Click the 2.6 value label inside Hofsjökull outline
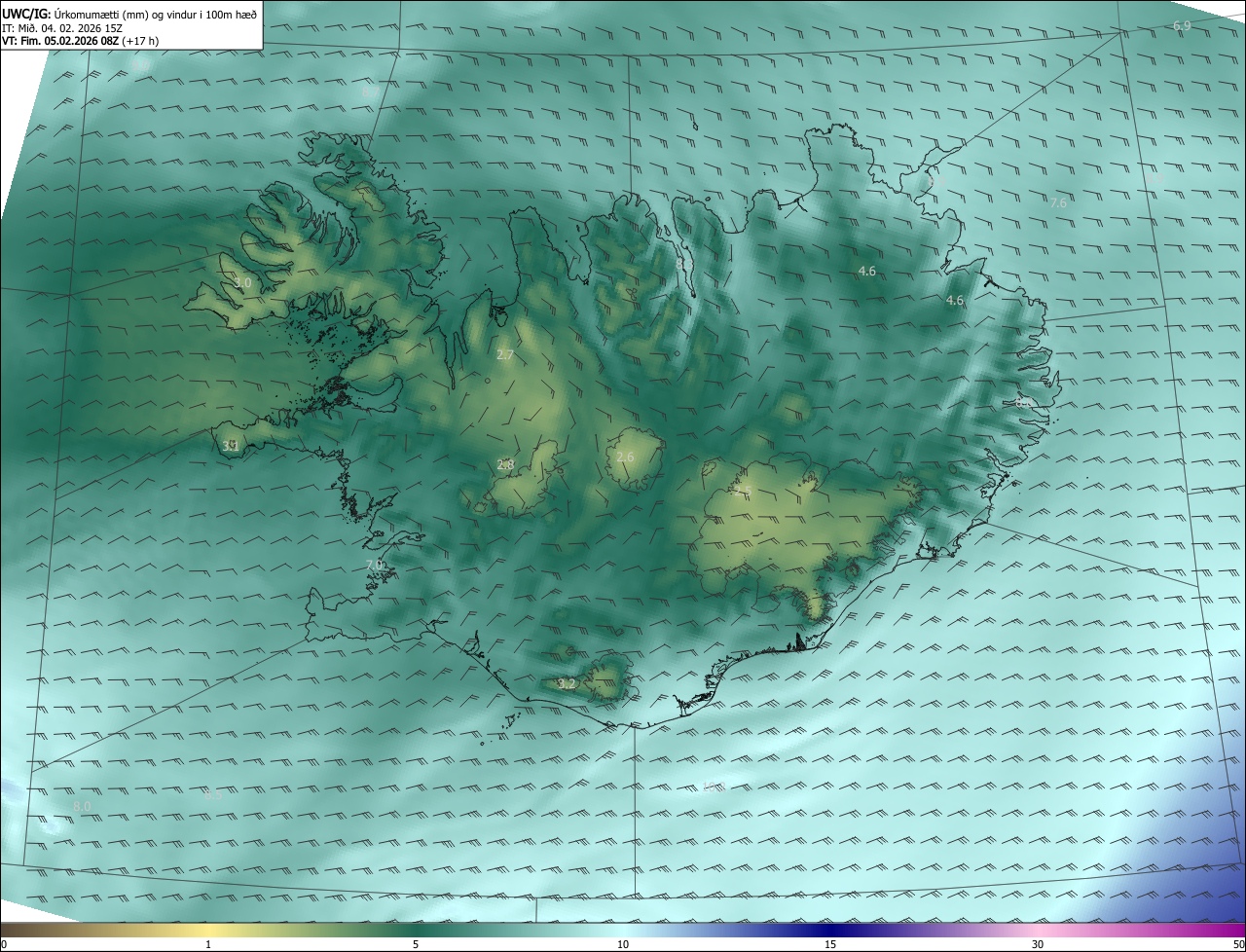Image resolution: width=1246 pixels, height=952 pixels. pyautogui.click(x=625, y=457)
